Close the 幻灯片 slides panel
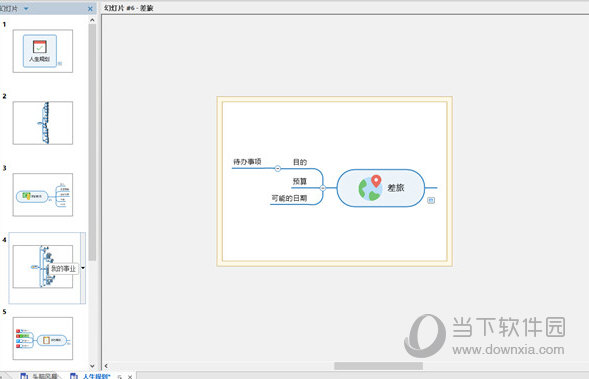 (x=90, y=8)
